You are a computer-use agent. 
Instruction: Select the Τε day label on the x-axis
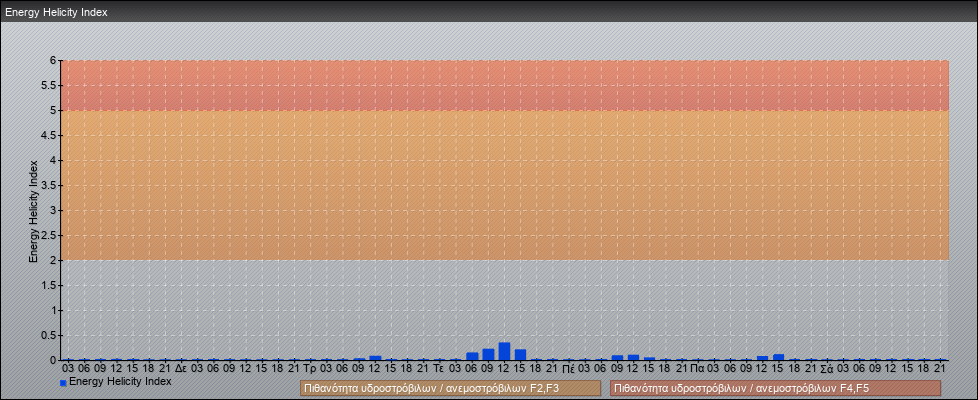click(x=439, y=368)
